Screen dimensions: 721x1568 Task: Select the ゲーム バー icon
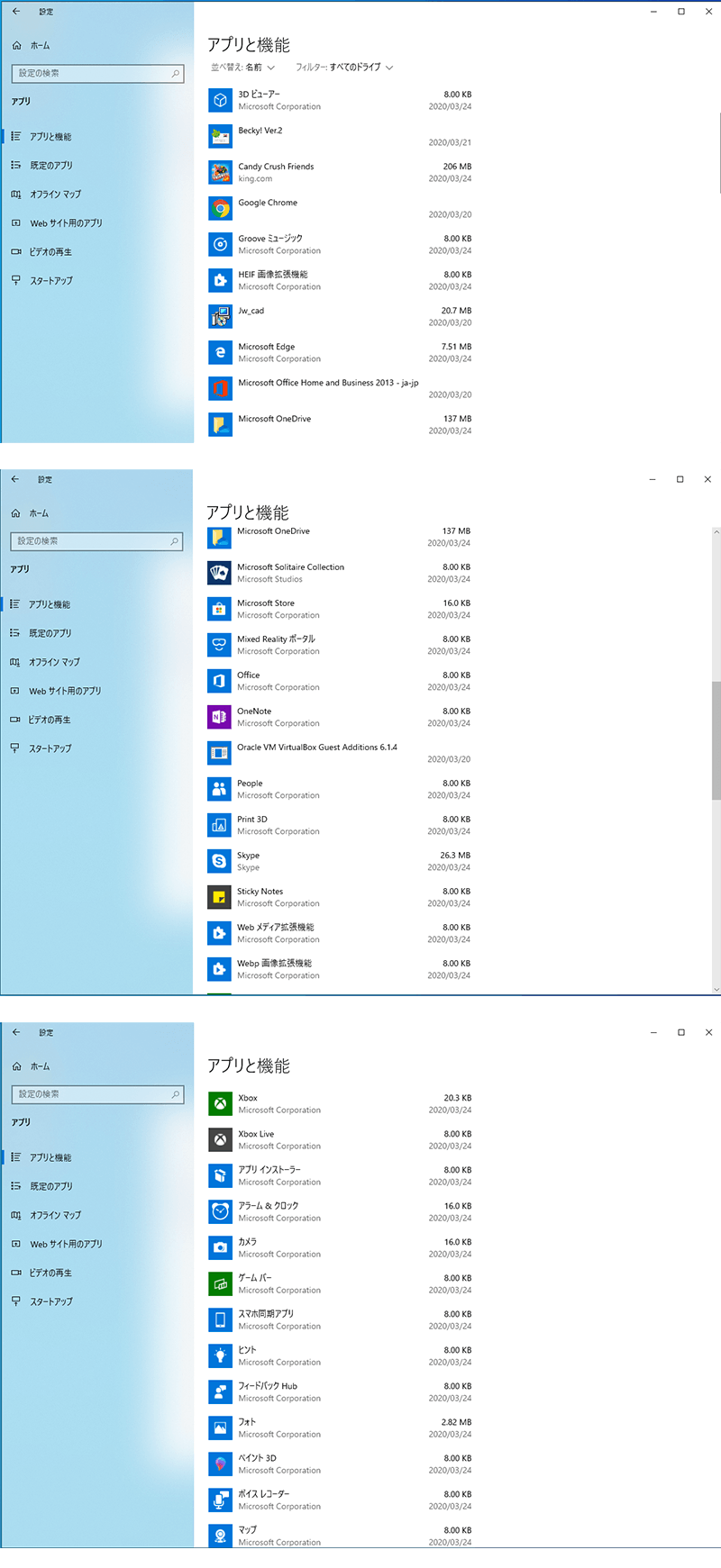(220, 1283)
